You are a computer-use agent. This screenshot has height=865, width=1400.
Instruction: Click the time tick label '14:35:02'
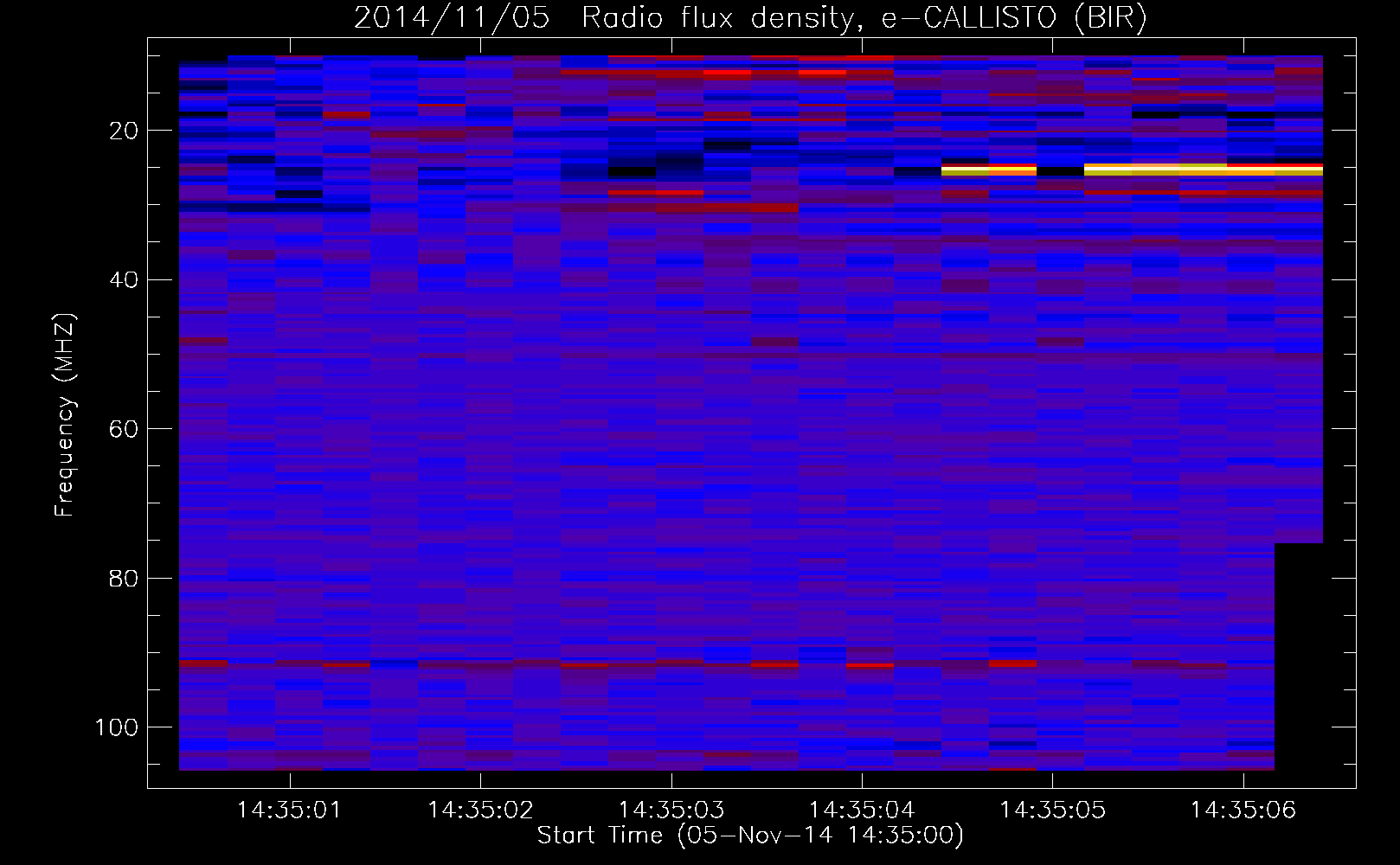[480, 811]
